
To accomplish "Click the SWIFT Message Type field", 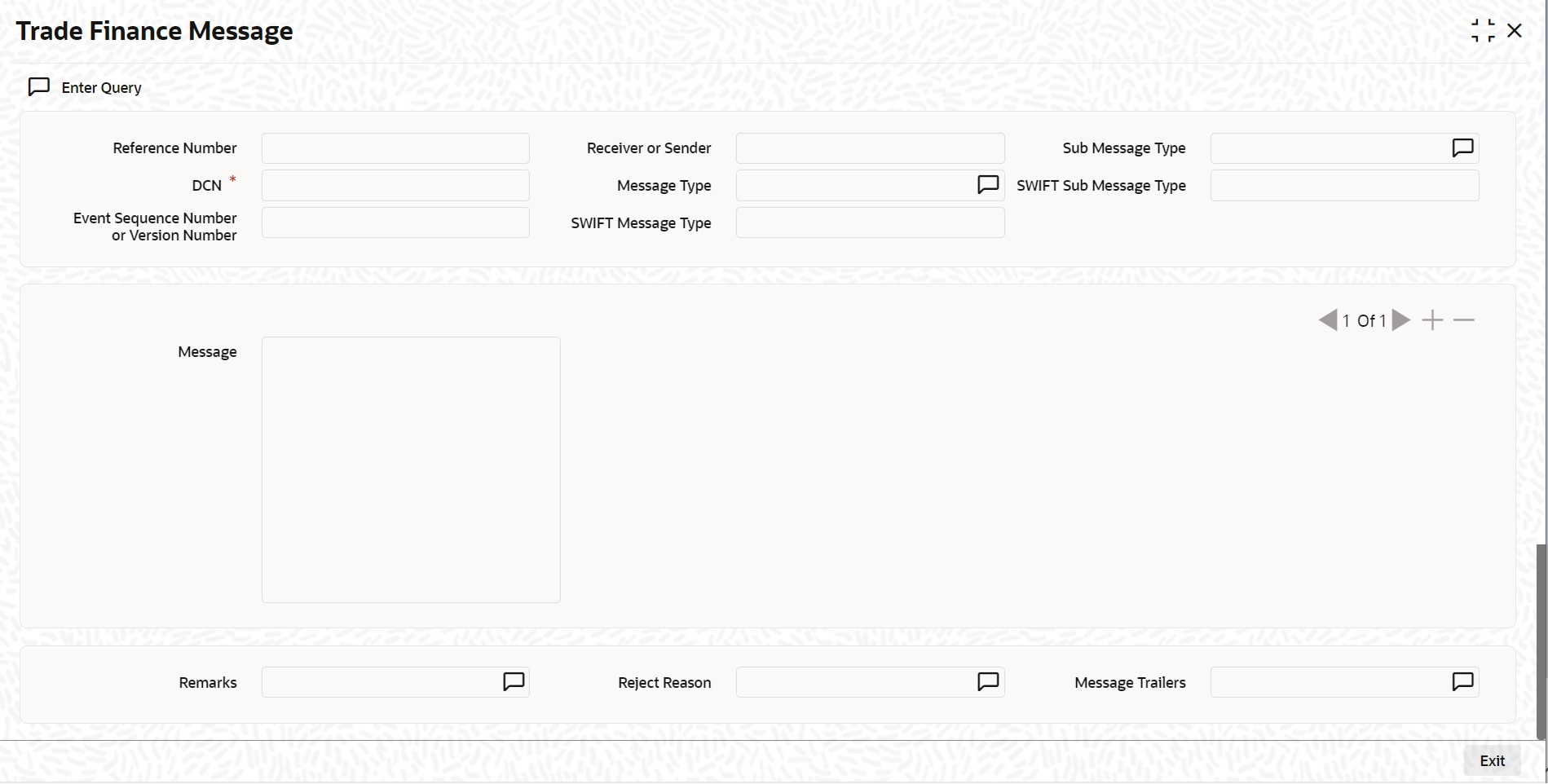I will point(869,222).
